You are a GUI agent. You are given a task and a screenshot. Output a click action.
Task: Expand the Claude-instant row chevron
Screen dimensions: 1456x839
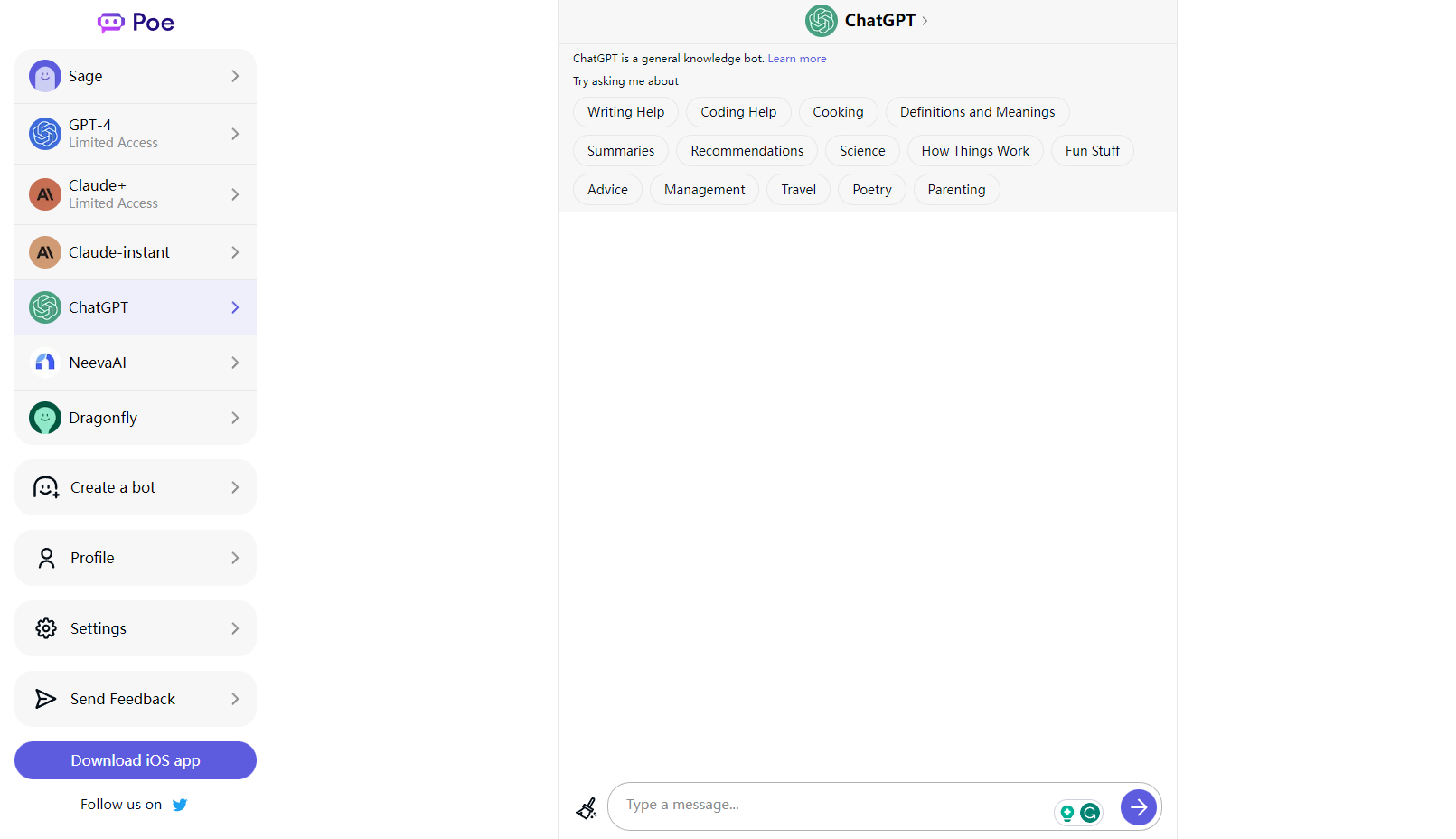(235, 252)
